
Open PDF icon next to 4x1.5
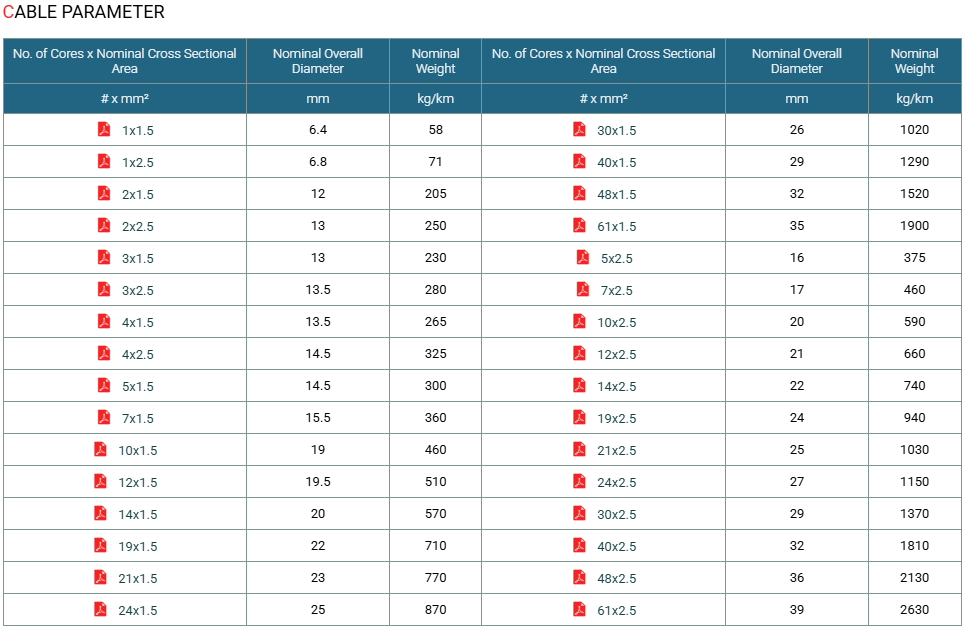[x=104, y=321]
